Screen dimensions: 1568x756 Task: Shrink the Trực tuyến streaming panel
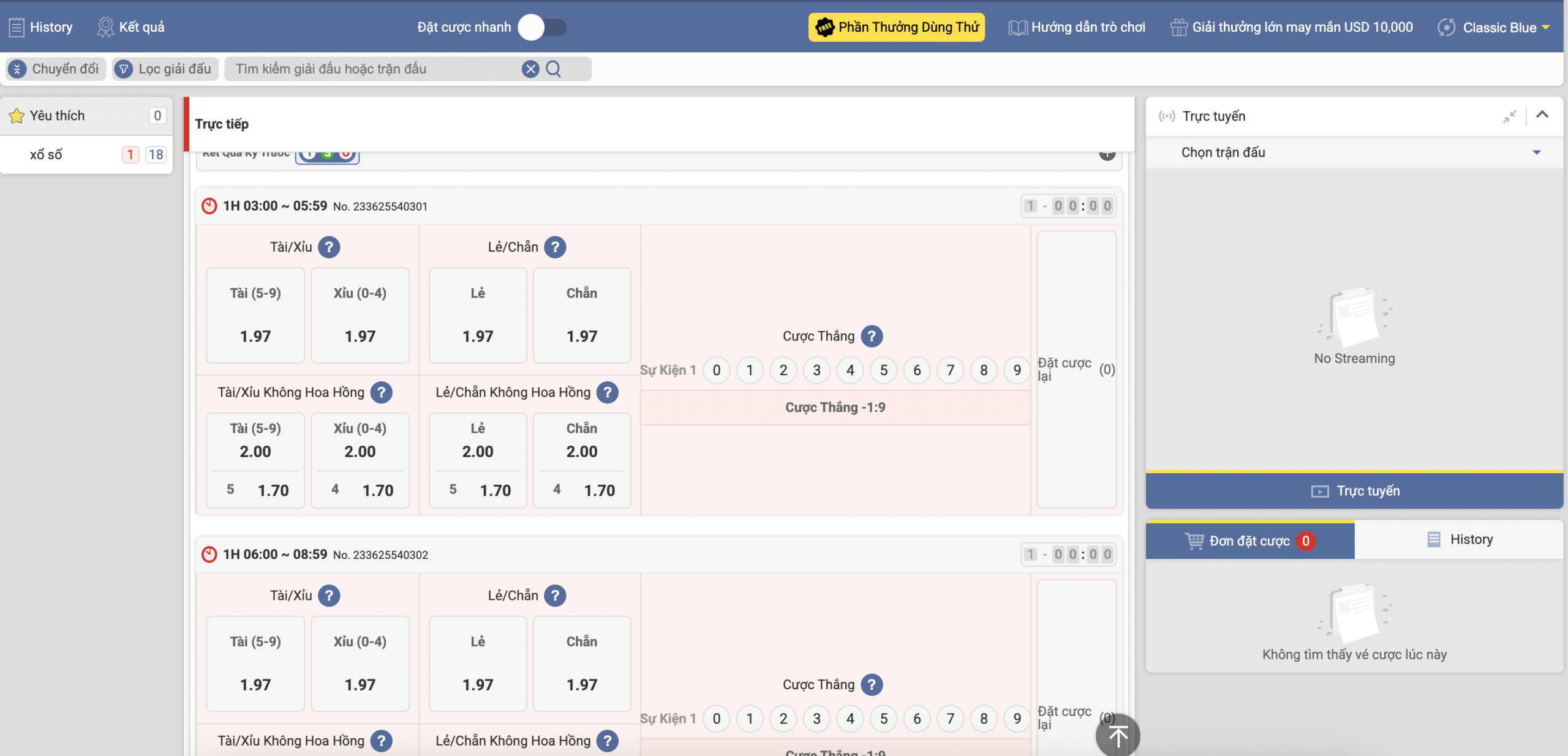[x=1509, y=116]
